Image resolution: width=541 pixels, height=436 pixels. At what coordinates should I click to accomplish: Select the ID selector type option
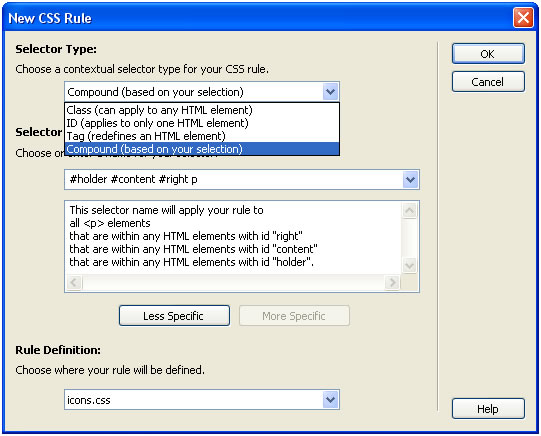[x=202, y=123]
